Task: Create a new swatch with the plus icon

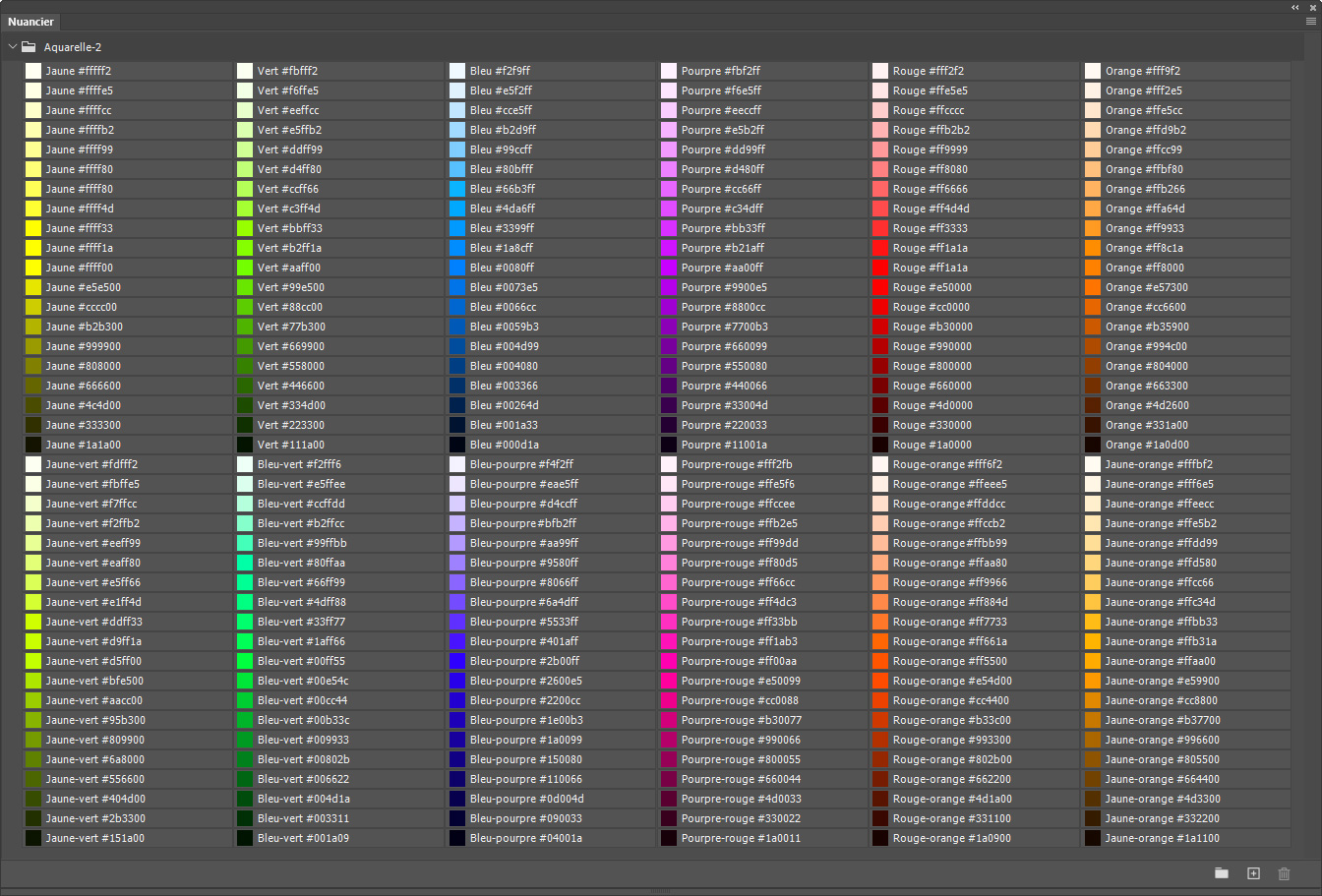Action: (x=1253, y=873)
